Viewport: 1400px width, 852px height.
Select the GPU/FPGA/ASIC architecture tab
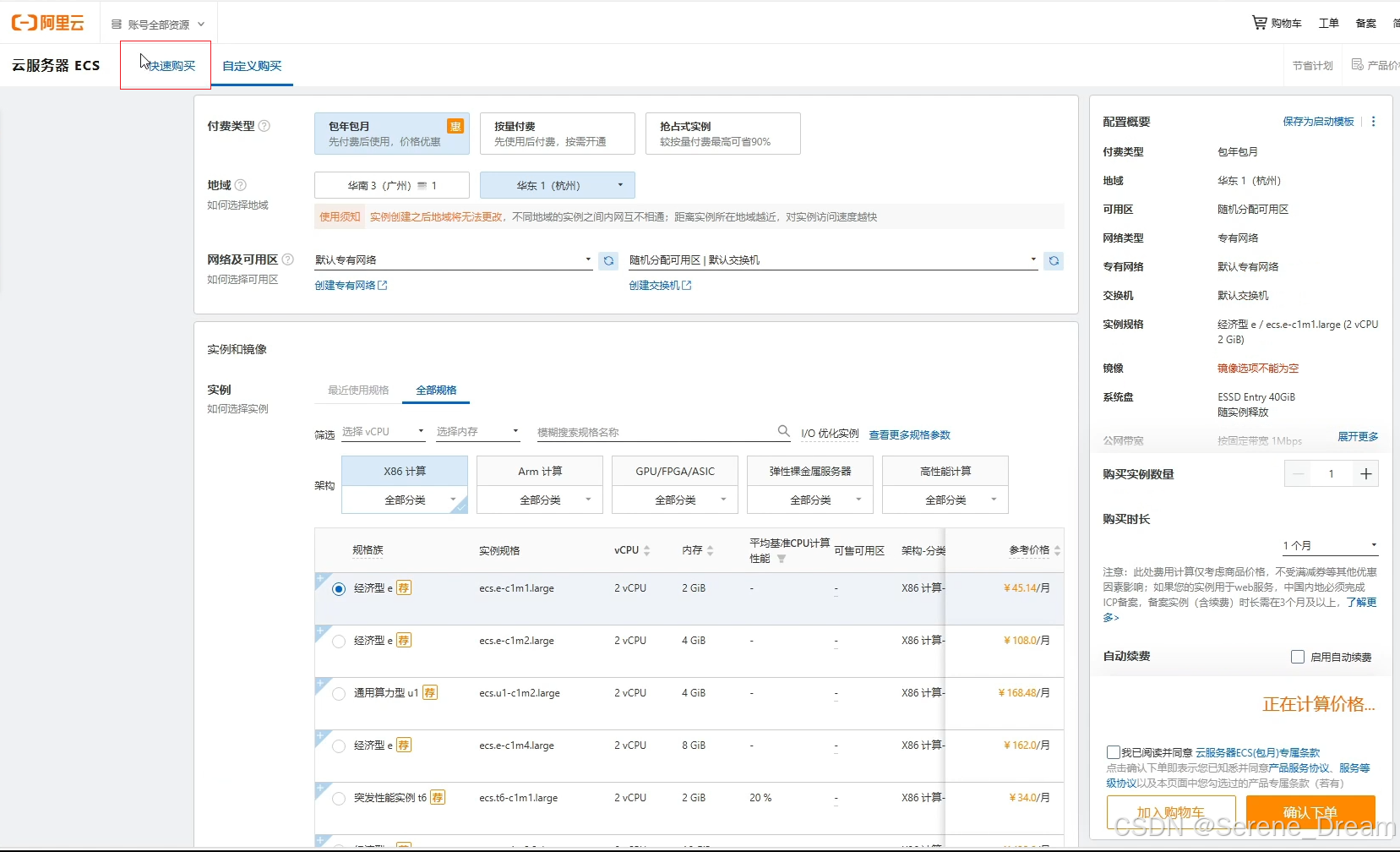tap(675, 472)
